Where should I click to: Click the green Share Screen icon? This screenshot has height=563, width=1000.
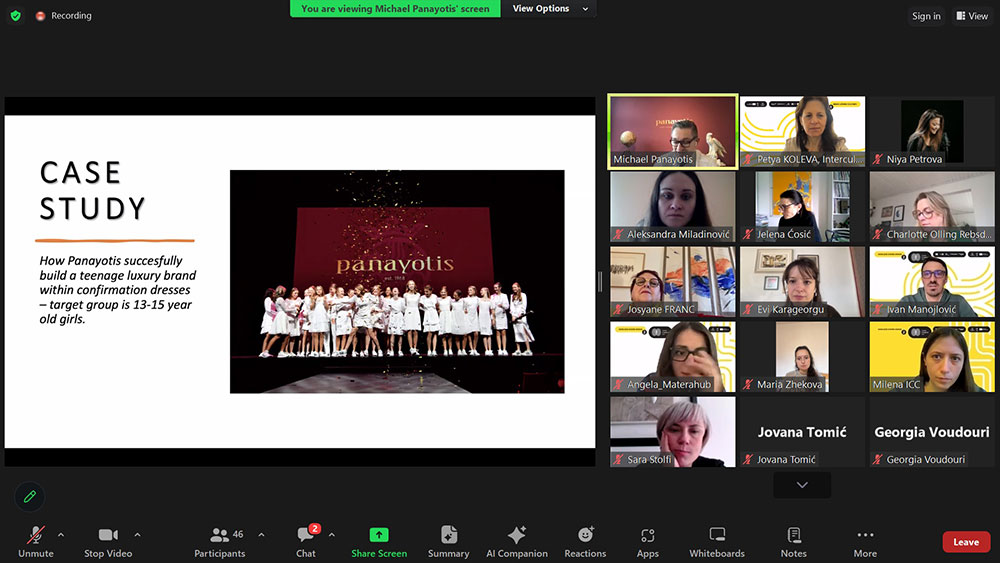[379, 536]
